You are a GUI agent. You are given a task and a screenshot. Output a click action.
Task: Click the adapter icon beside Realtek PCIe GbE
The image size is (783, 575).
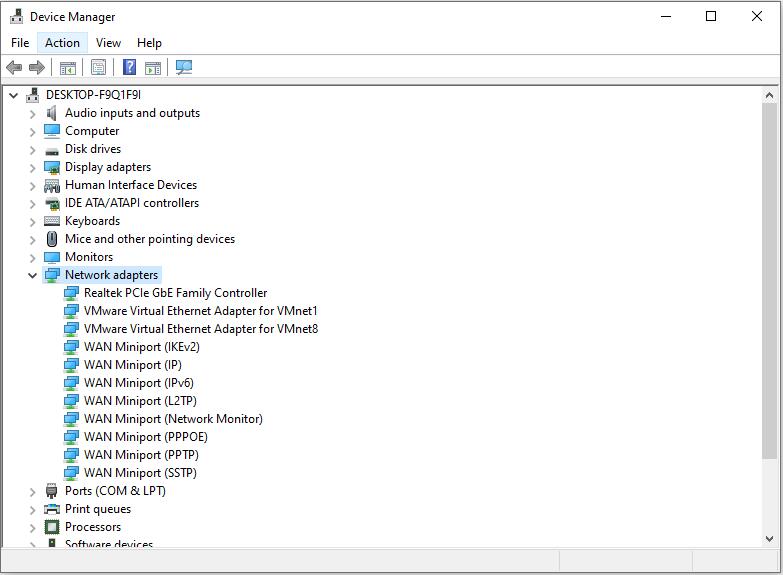(x=71, y=293)
